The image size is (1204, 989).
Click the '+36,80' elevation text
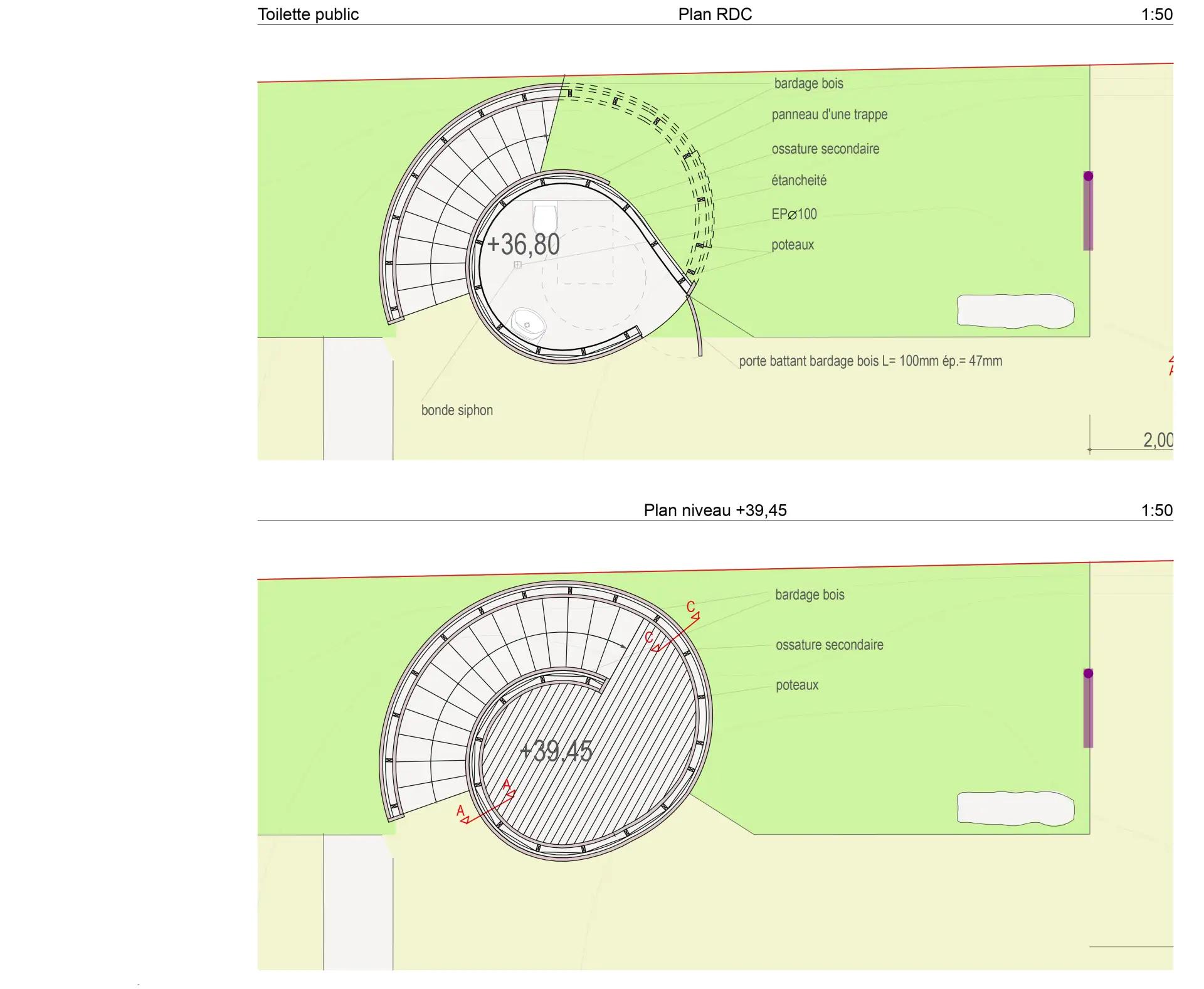tap(523, 244)
